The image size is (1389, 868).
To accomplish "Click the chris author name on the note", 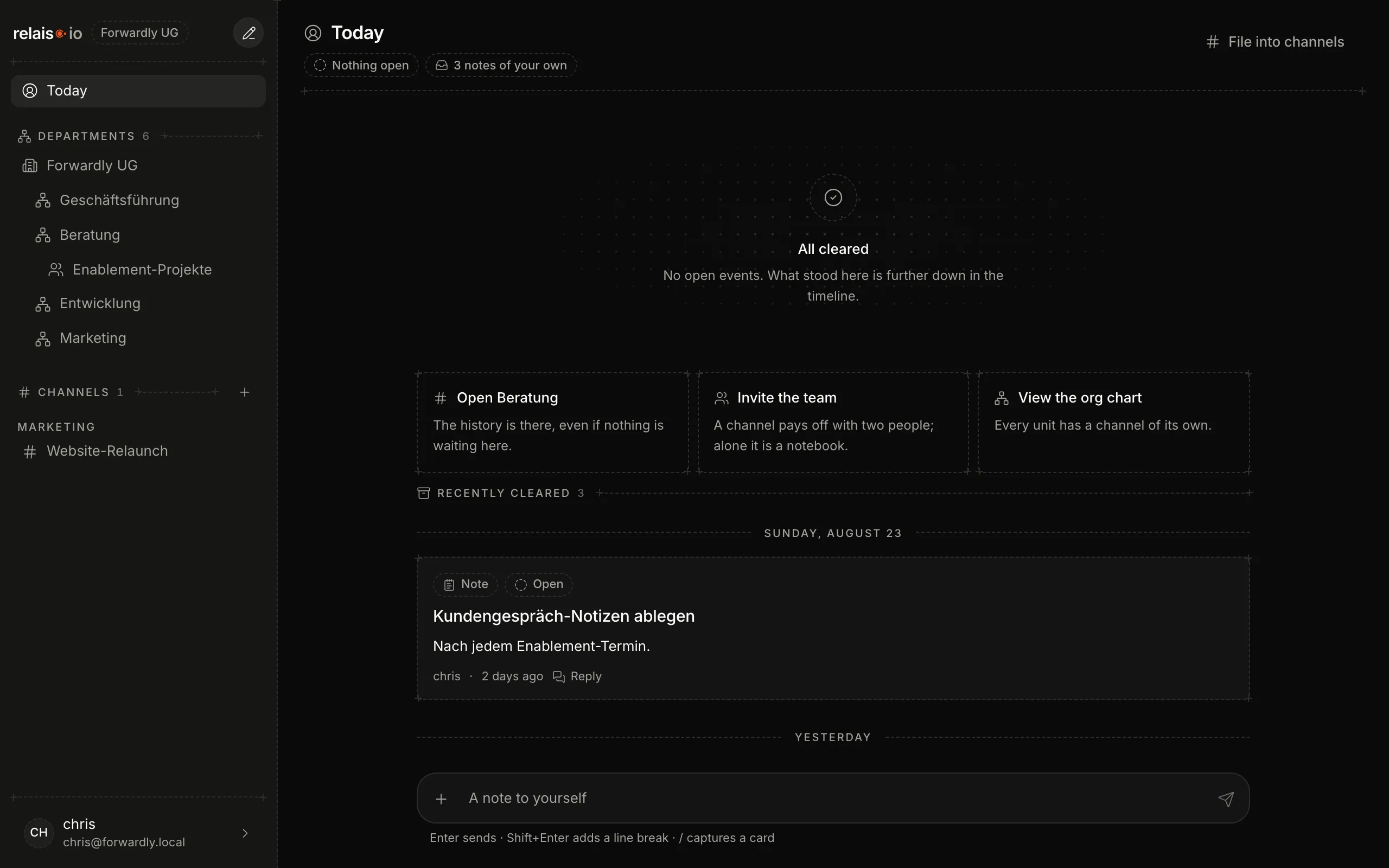I will (447, 676).
